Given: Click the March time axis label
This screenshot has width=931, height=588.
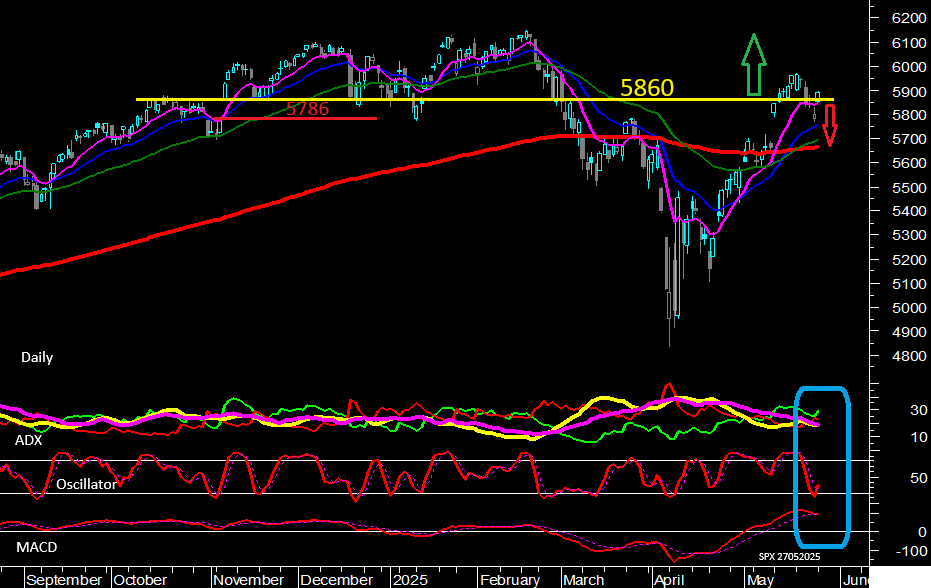Looking at the screenshot, I should 584,580.
